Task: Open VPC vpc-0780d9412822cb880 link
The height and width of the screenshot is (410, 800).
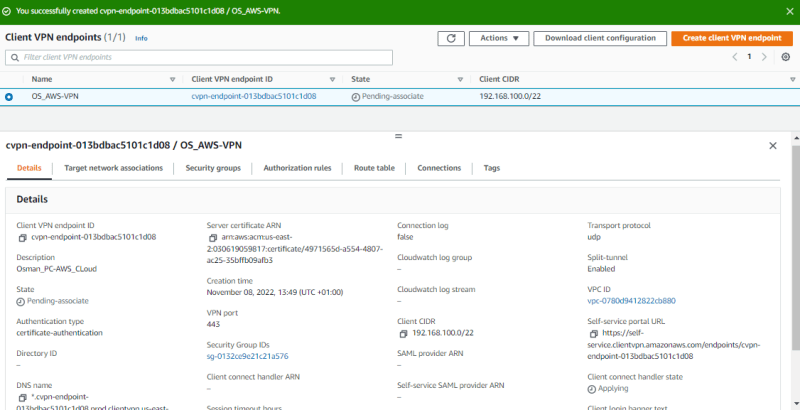Action: (632, 301)
